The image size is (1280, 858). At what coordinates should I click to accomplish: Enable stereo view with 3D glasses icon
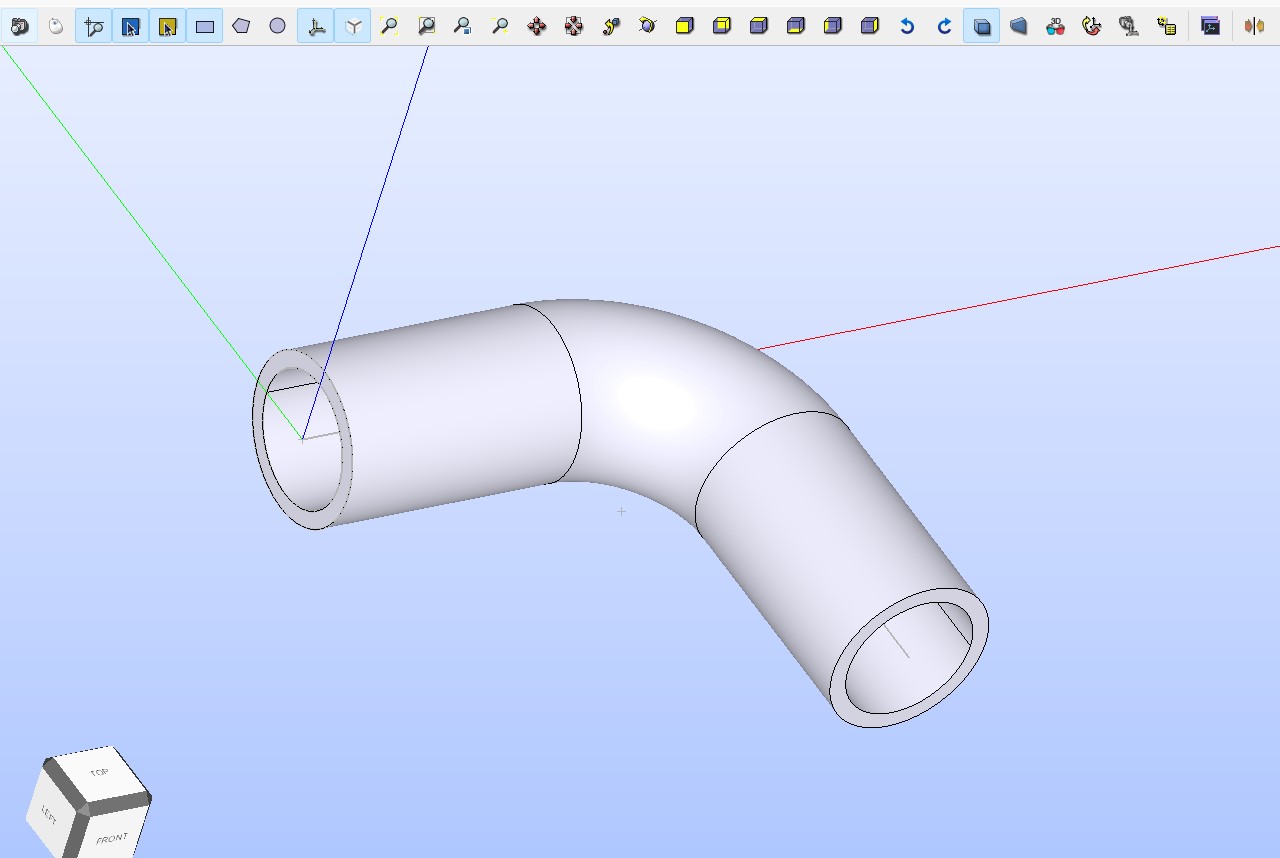coord(1055,26)
